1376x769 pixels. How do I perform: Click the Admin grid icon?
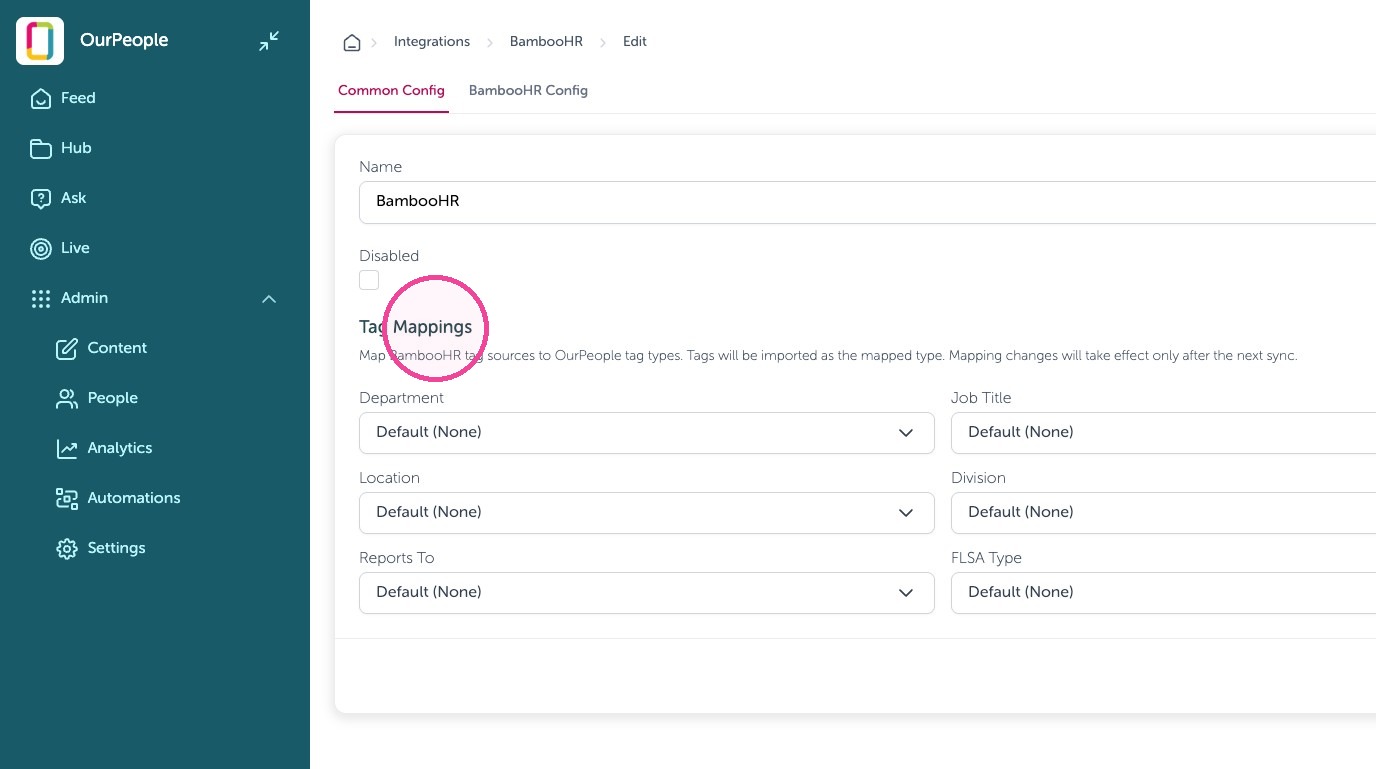click(x=41, y=298)
